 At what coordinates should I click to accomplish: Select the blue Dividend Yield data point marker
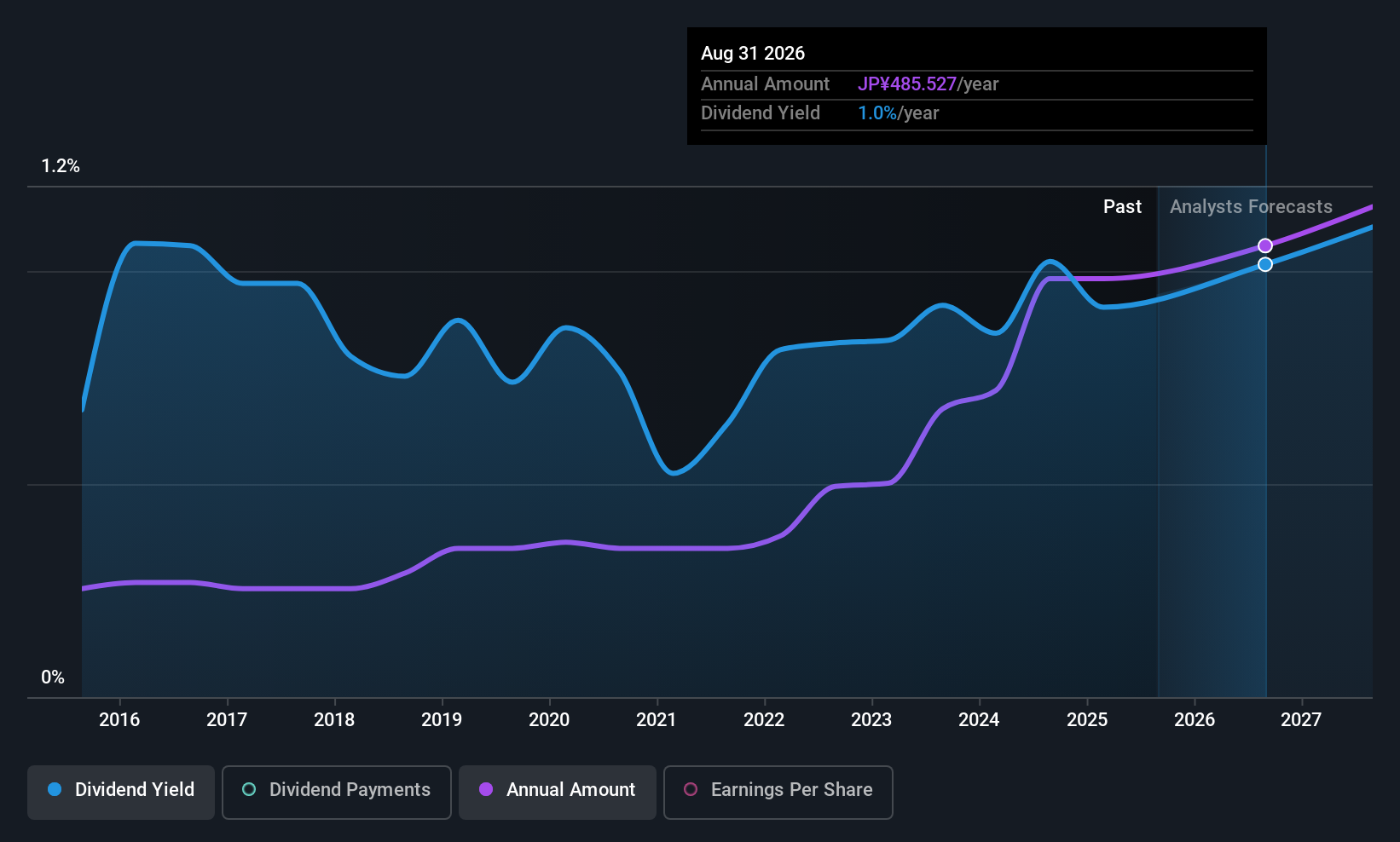[1265, 264]
